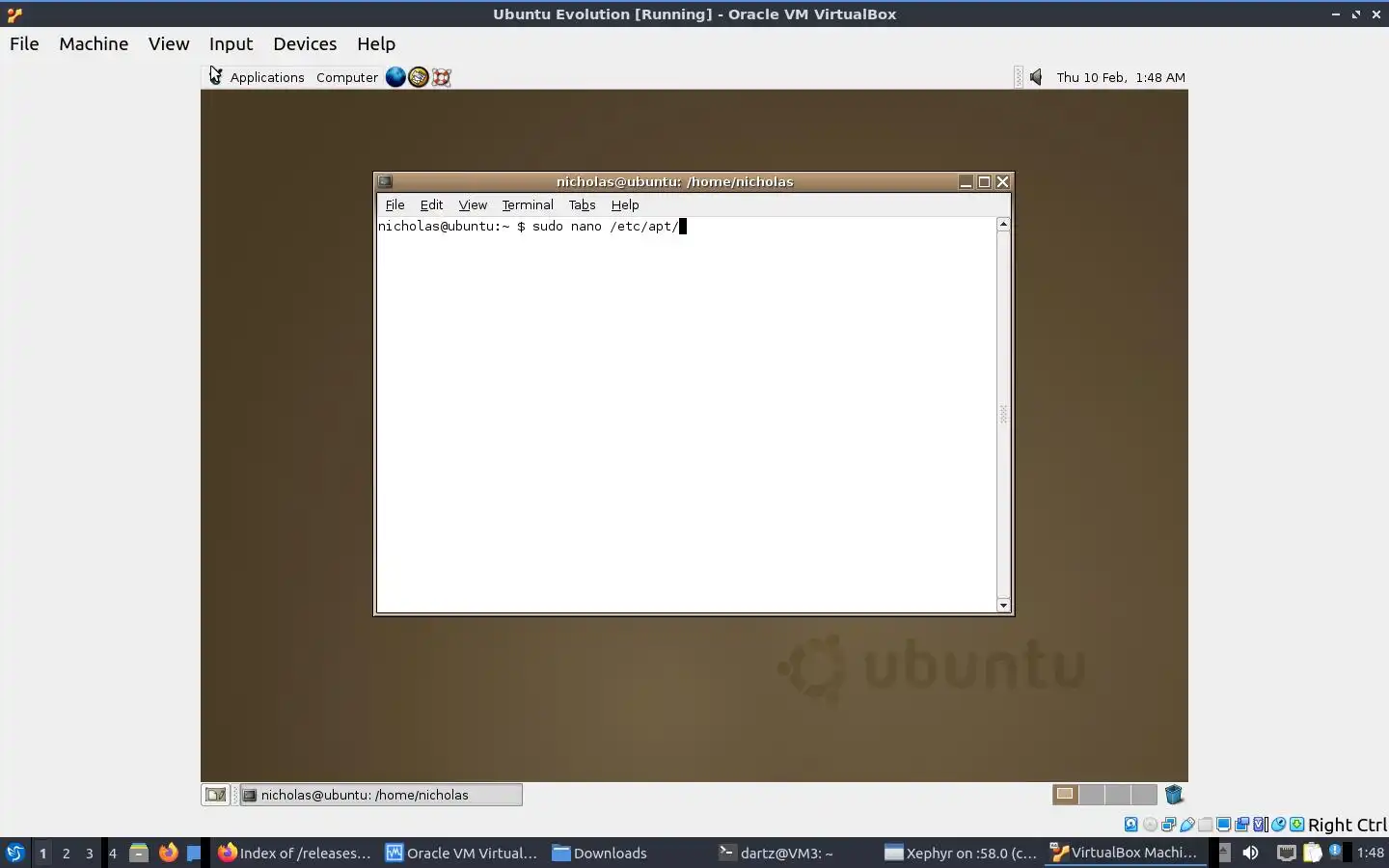Click the guest clock Thu 10 Feb
The image size is (1389, 868).
1121,77
